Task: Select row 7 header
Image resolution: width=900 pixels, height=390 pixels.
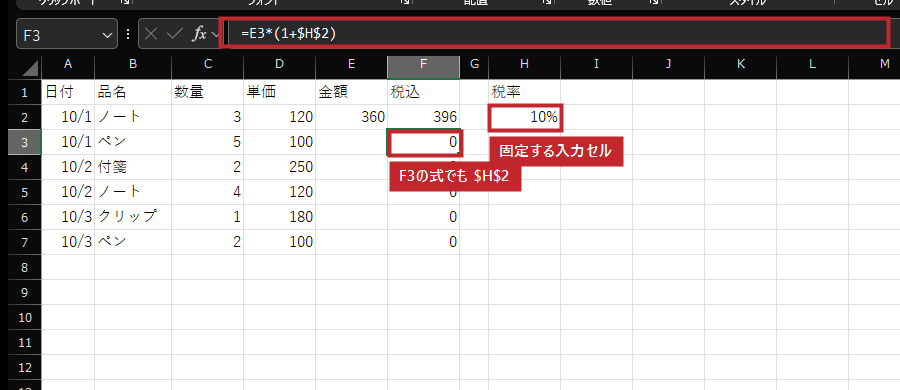Action: point(24,242)
